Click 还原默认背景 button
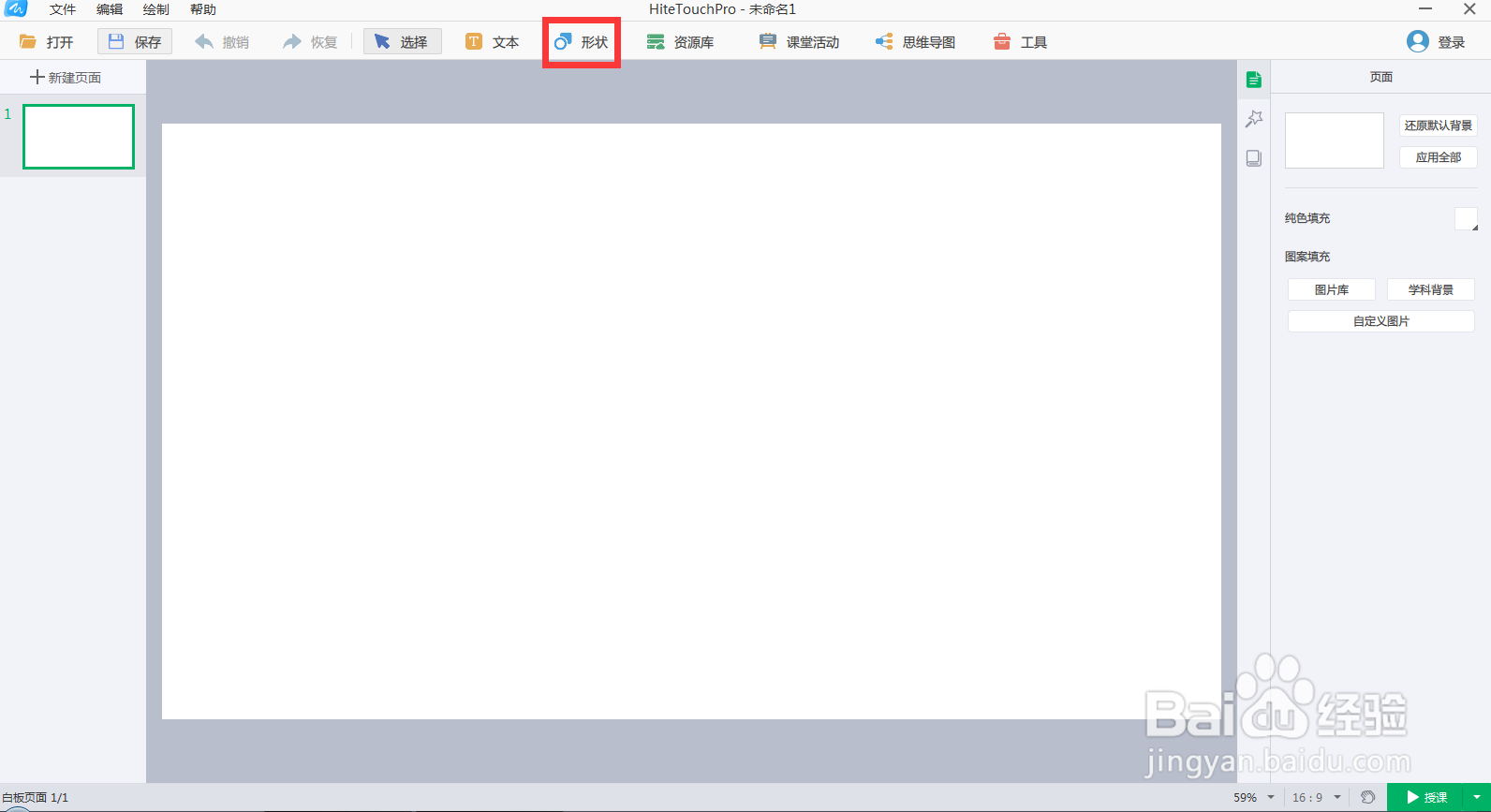This screenshot has width=1491, height=812. (1439, 125)
